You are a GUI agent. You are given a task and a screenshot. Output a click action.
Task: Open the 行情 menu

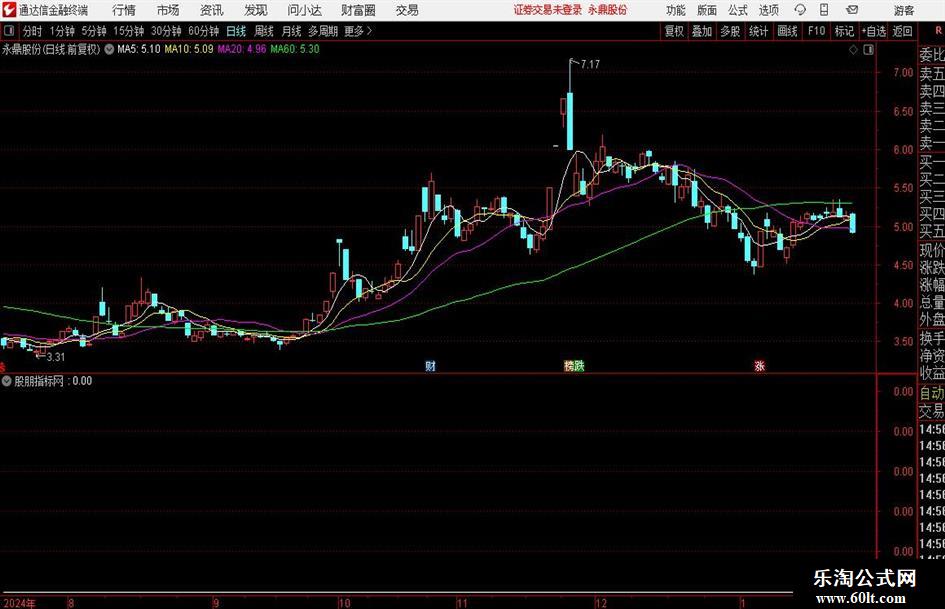click(124, 10)
